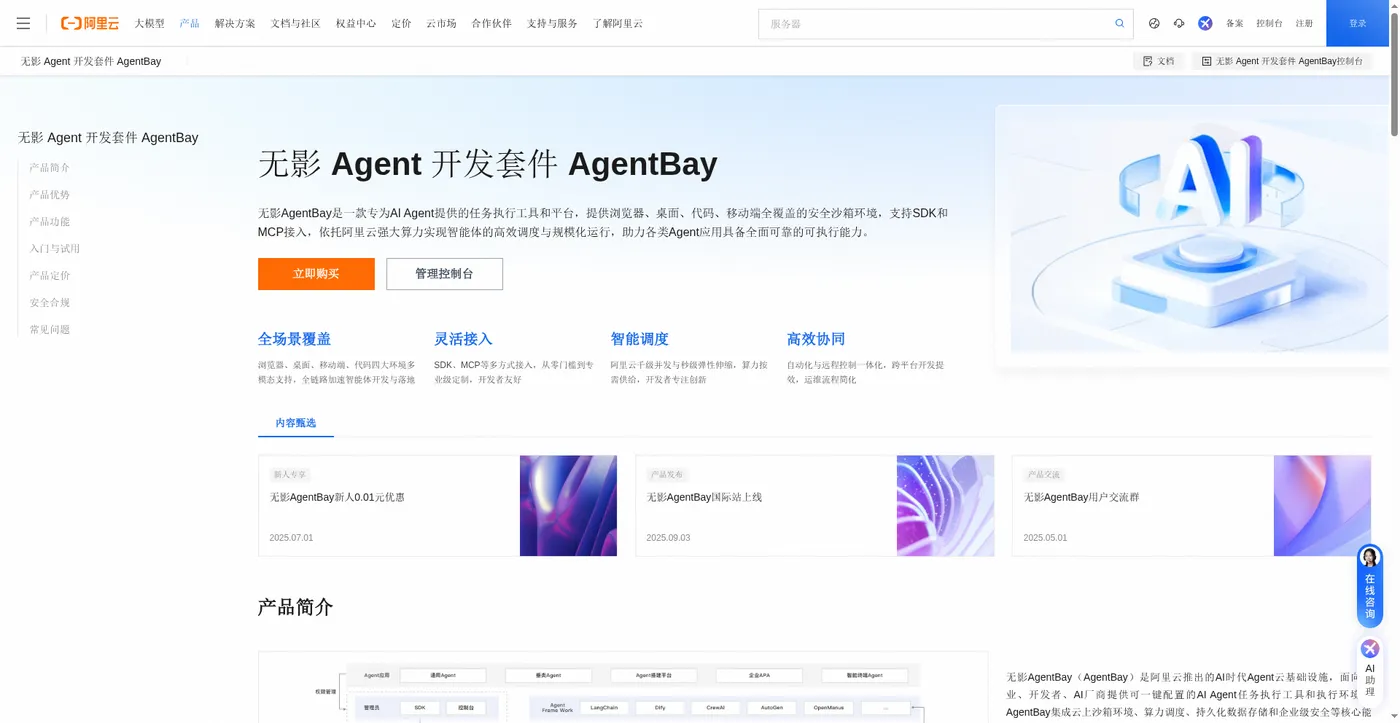1400x723 pixels.
Task: Click the 产品简介 section heading
Action: (x=295, y=607)
